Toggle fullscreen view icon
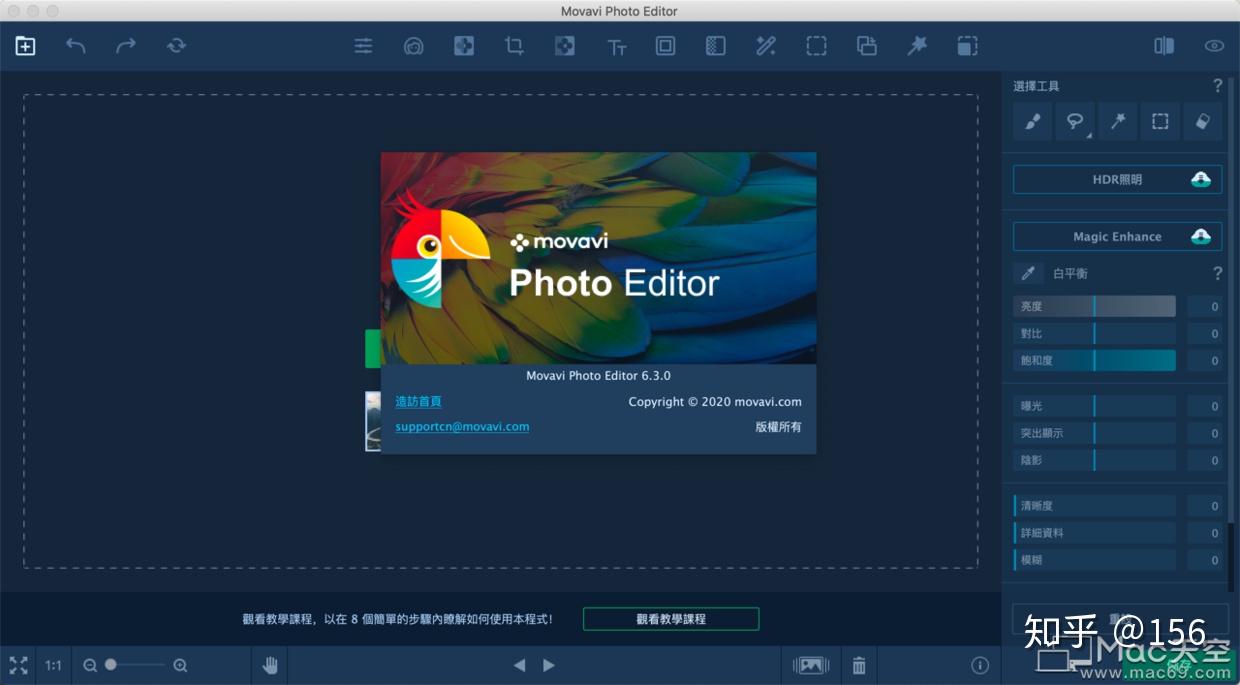Viewport: 1240px width, 685px height. 18,665
